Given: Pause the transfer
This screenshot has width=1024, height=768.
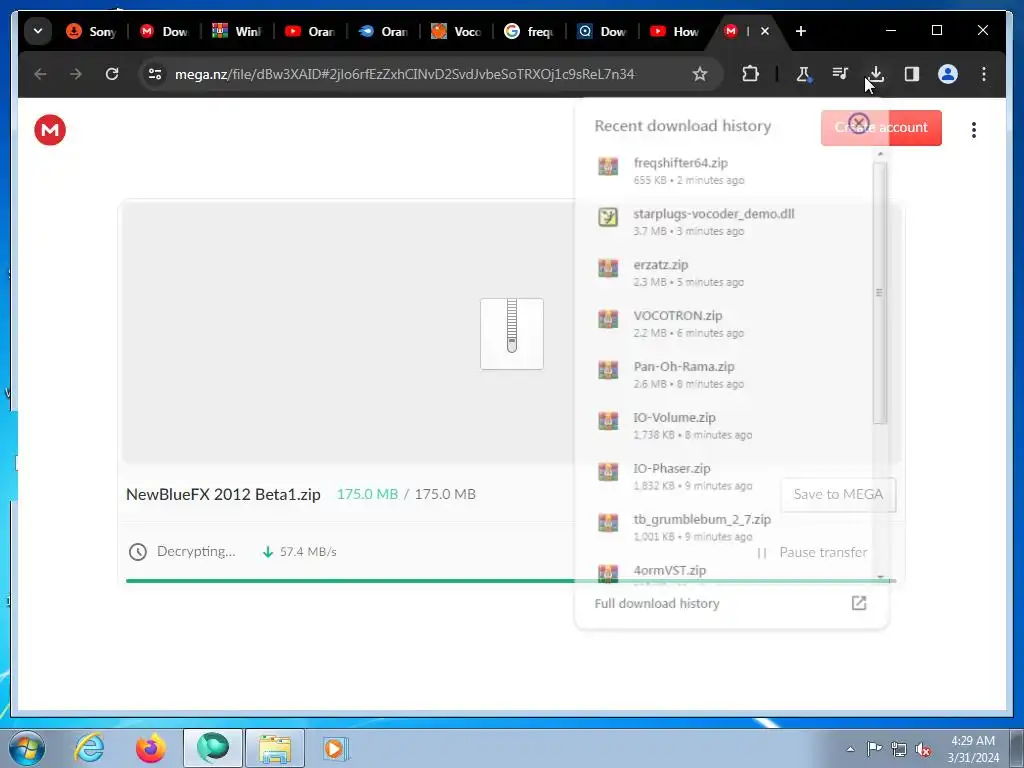Looking at the screenshot, I should coord(812,552).
